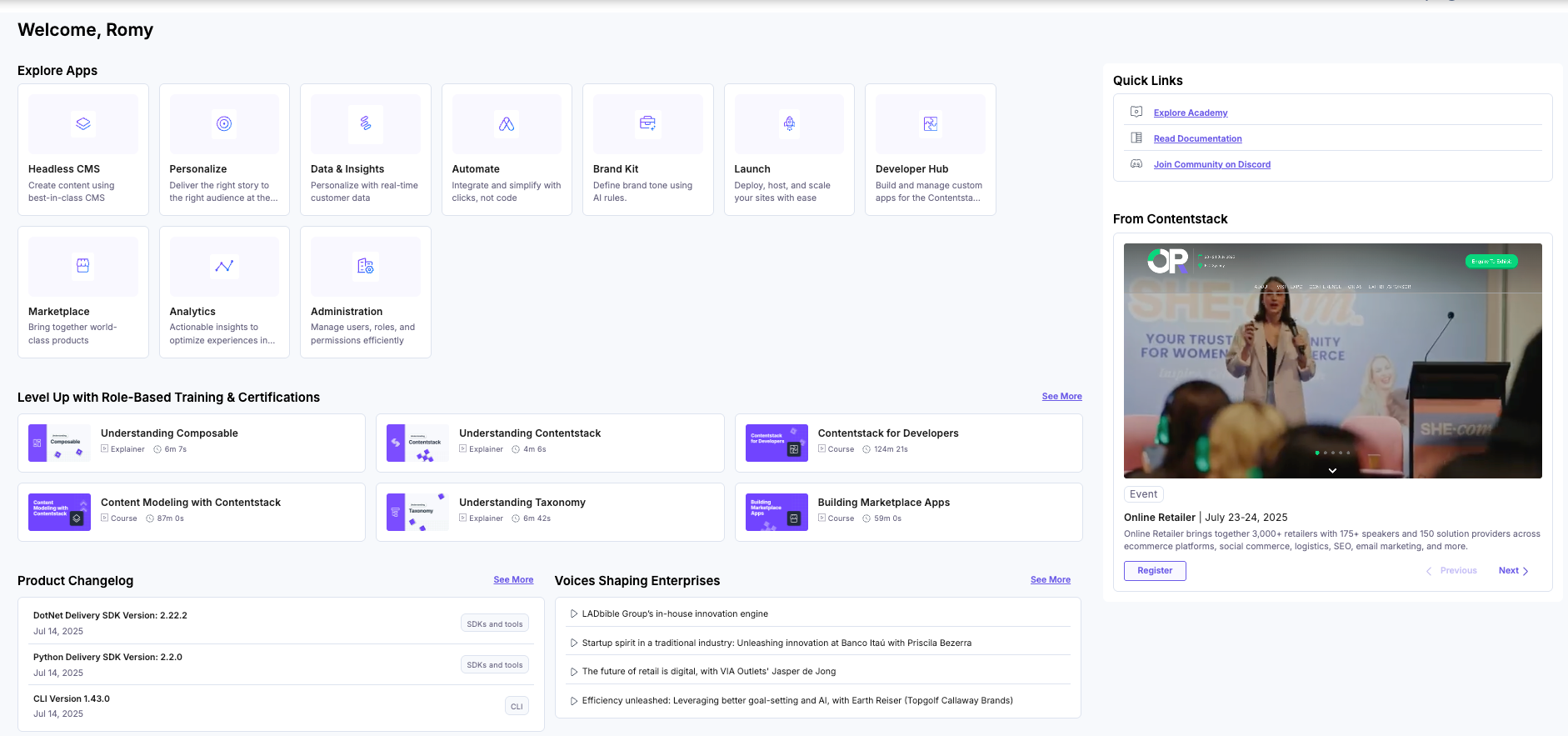
Task: Open the Personalize app icon
Action: (x=224, y=123)
